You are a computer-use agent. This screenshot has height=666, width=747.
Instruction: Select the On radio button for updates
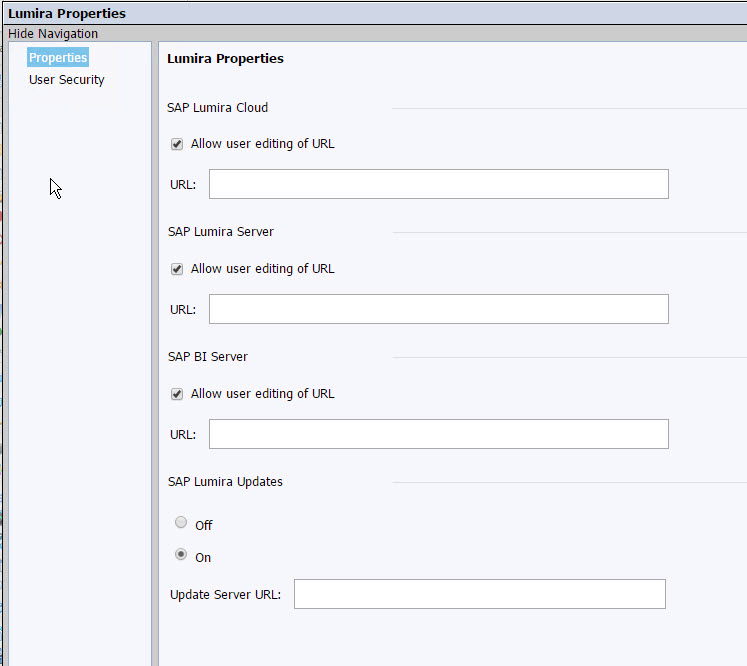(x=181, y=555)
